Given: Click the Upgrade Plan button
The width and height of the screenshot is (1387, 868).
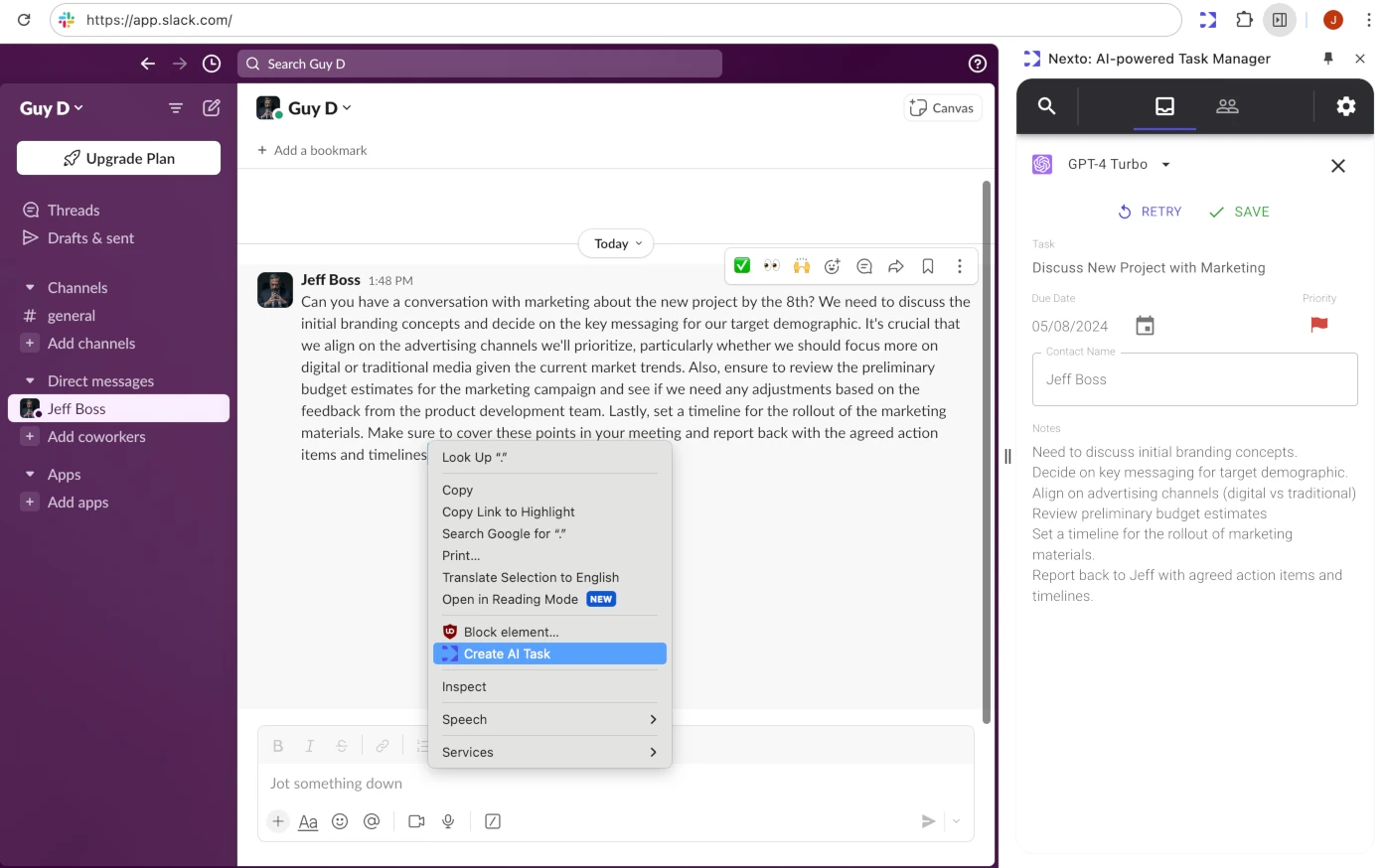Looking at the screenshot, I should 117,157.
